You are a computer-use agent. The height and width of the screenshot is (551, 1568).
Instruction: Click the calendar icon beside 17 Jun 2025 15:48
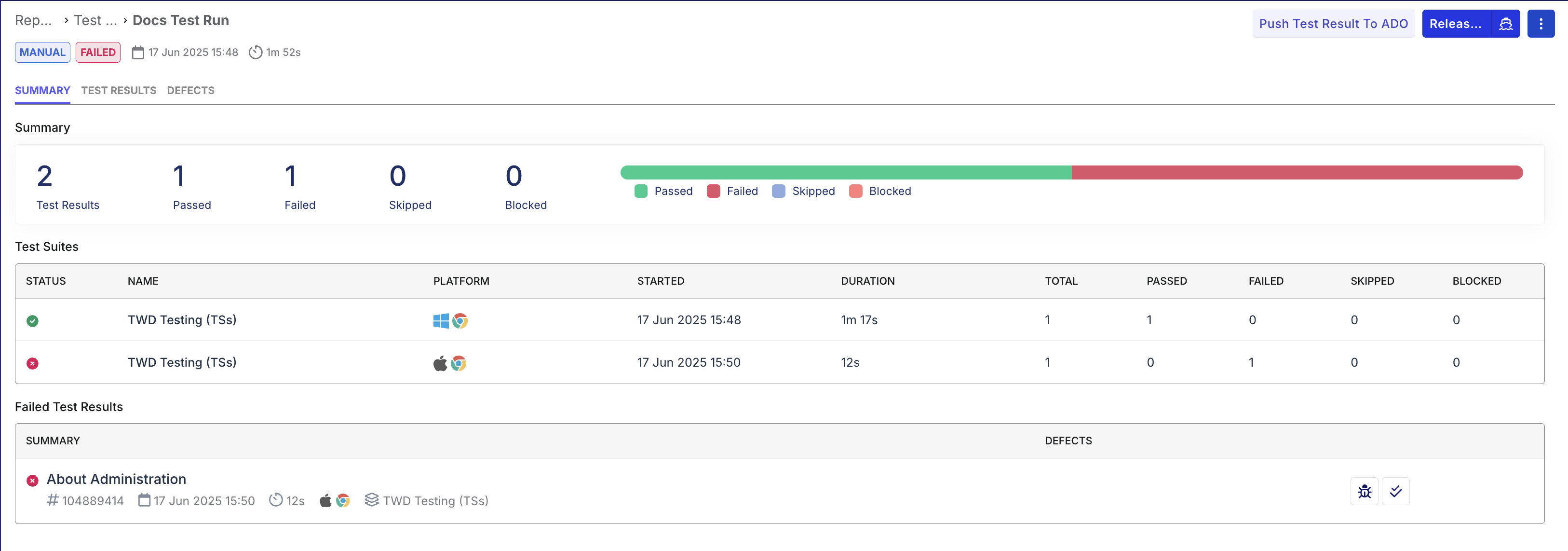(138, 53)
